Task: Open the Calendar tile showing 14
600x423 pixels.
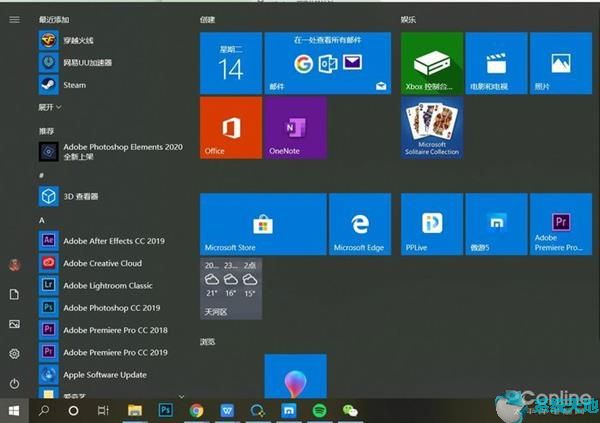Action: (x=231, y=63)
